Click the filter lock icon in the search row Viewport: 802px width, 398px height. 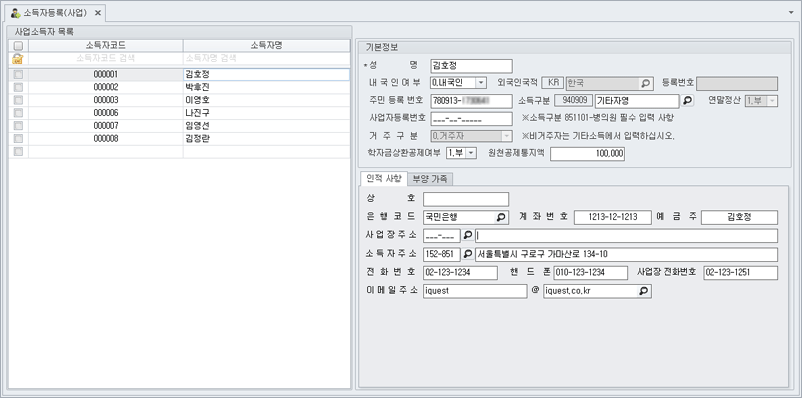[x=18, y=58]
